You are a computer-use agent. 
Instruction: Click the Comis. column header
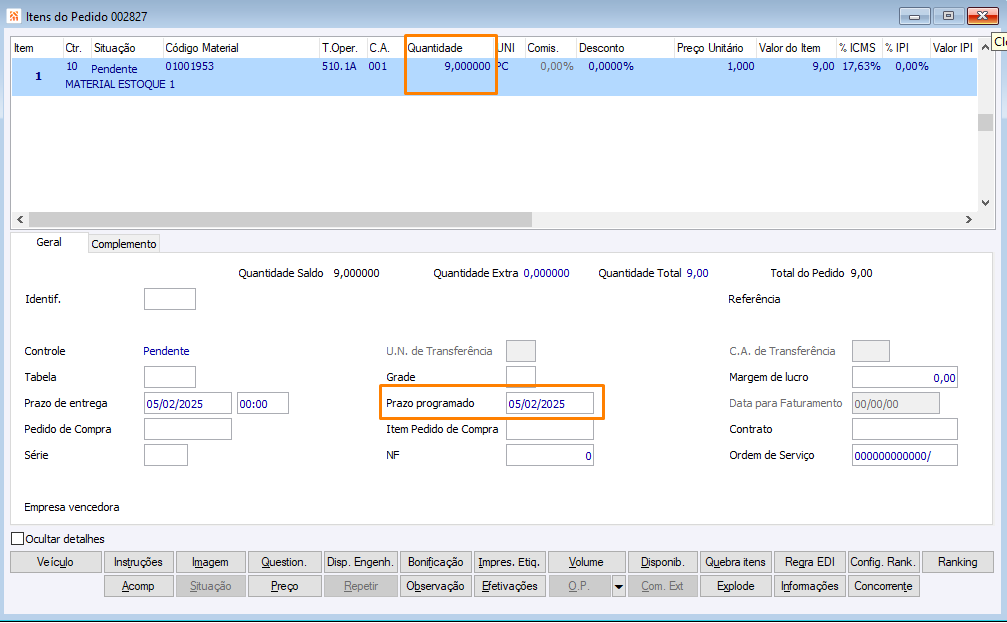[550, 48]
